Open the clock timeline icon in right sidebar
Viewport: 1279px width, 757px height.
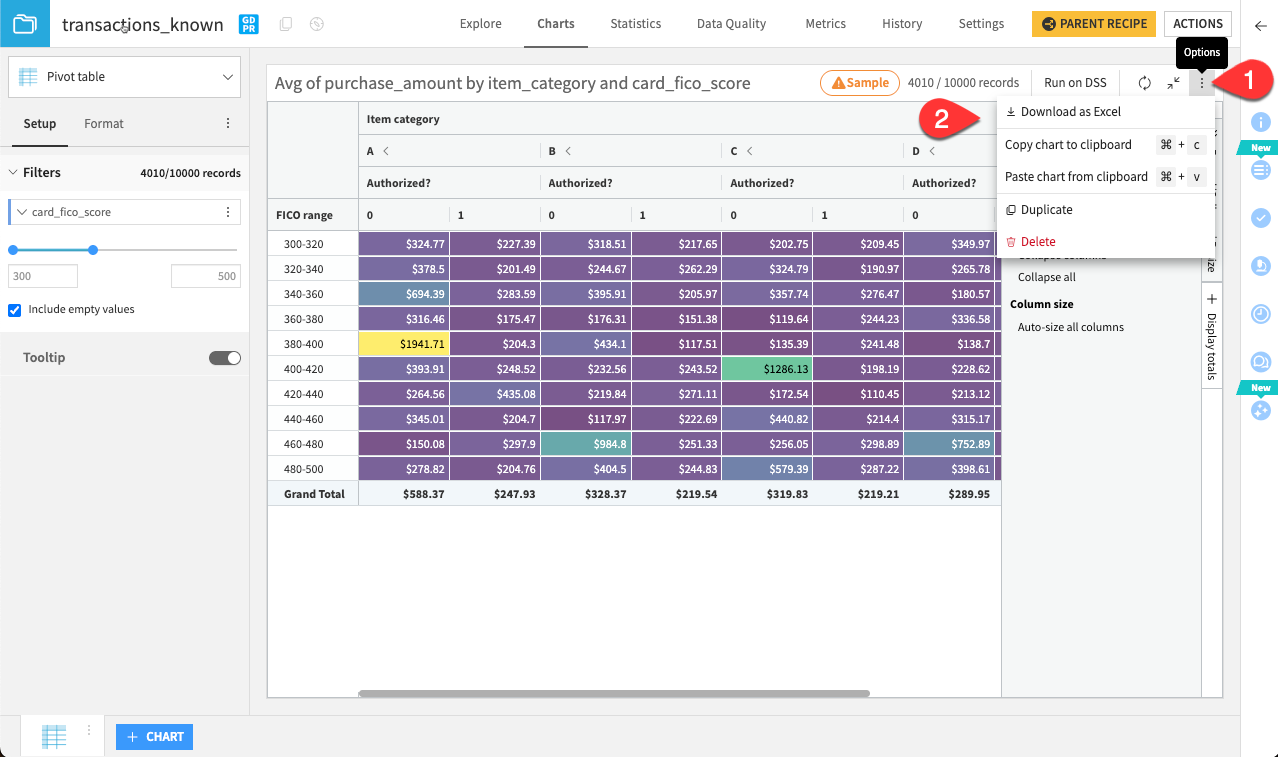(1261, 313)
